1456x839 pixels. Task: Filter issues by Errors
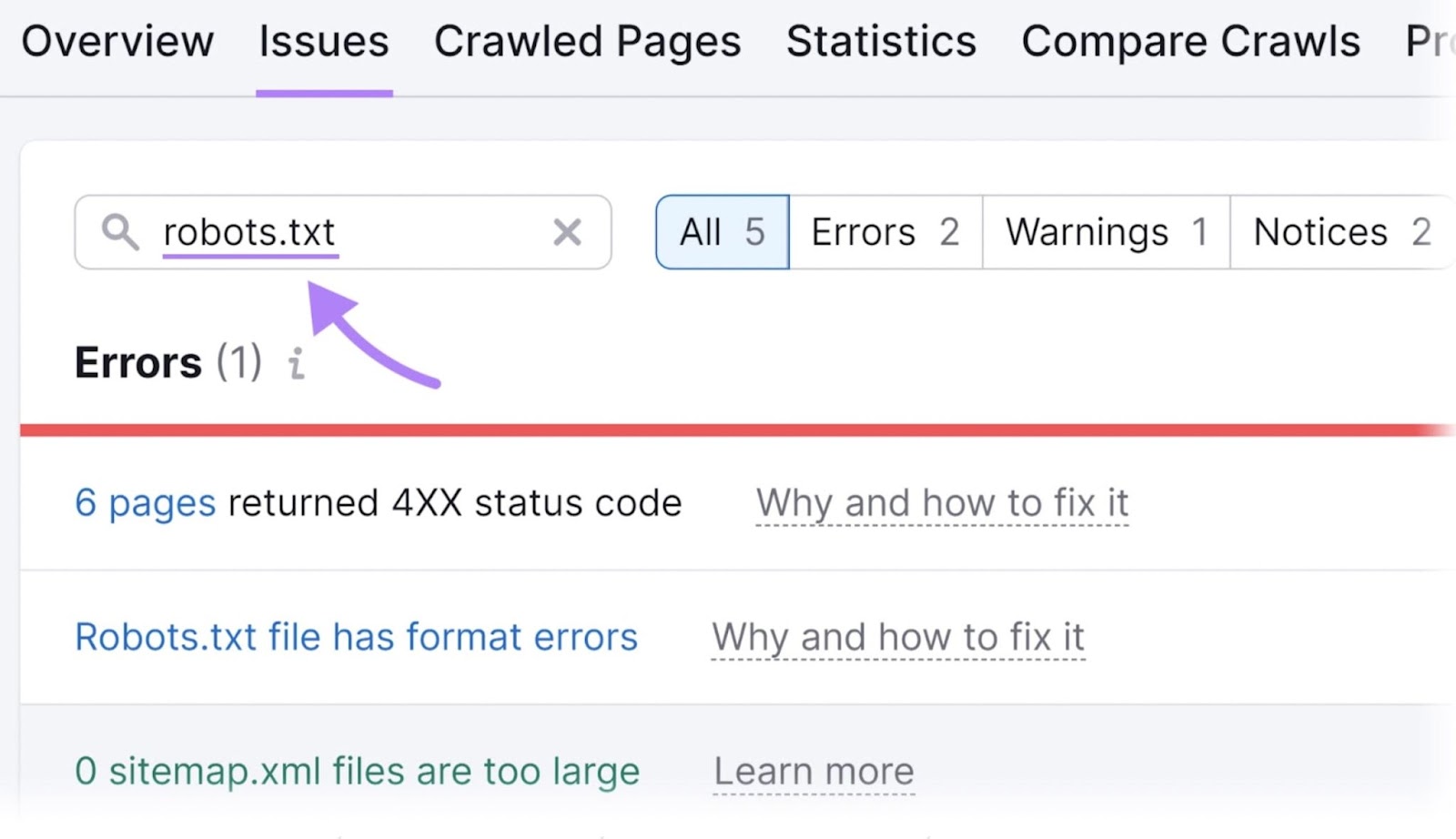[x=884, y=232]
